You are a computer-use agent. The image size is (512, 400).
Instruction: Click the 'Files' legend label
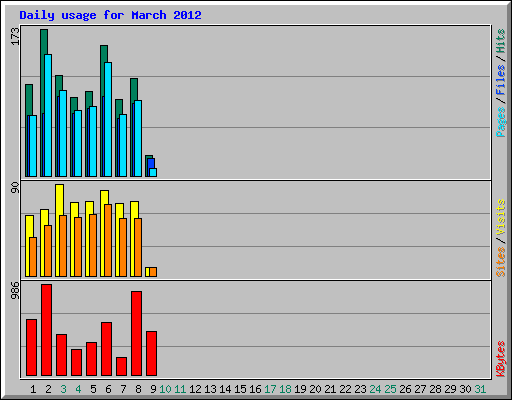[500, 80]
